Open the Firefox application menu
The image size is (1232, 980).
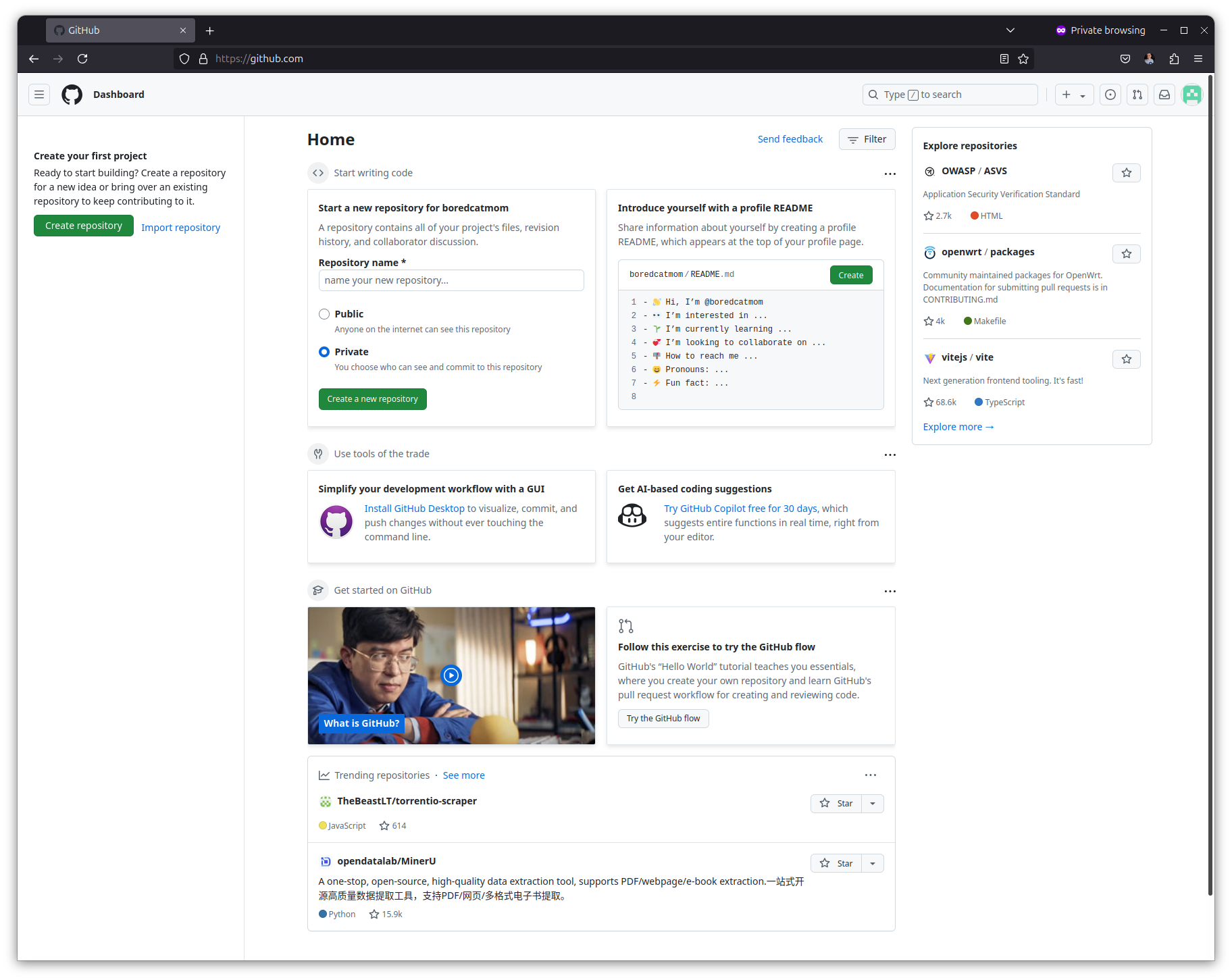(1198, 59)
